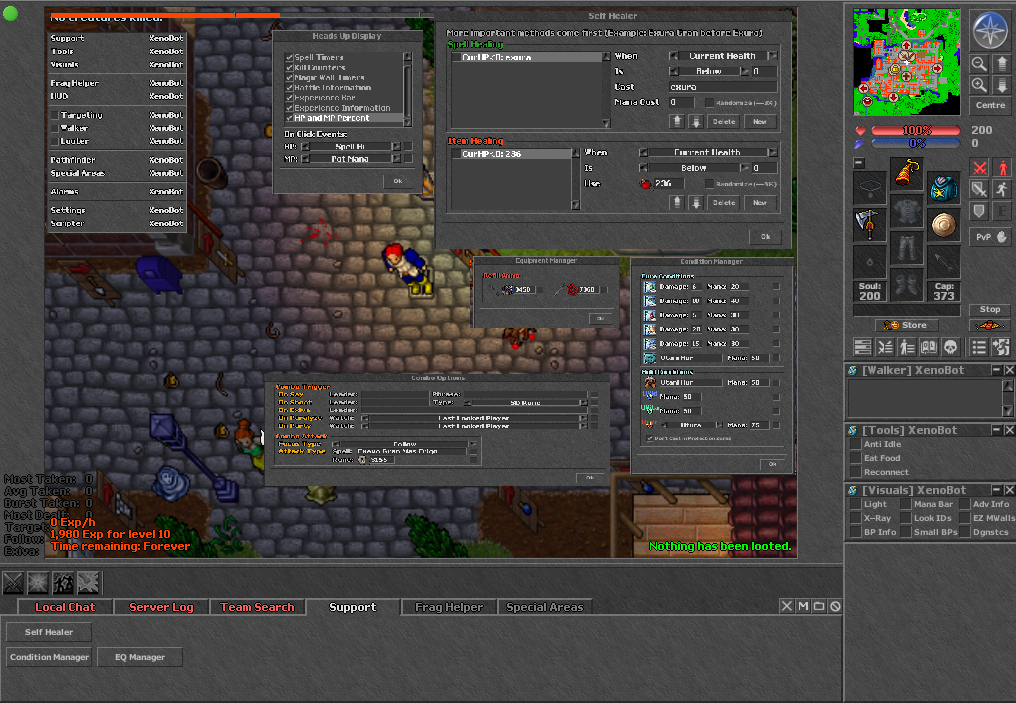The height and width of the screenshot is (703, 1016).
Task: Click the axe weapon slot
Action: [868, 224]
